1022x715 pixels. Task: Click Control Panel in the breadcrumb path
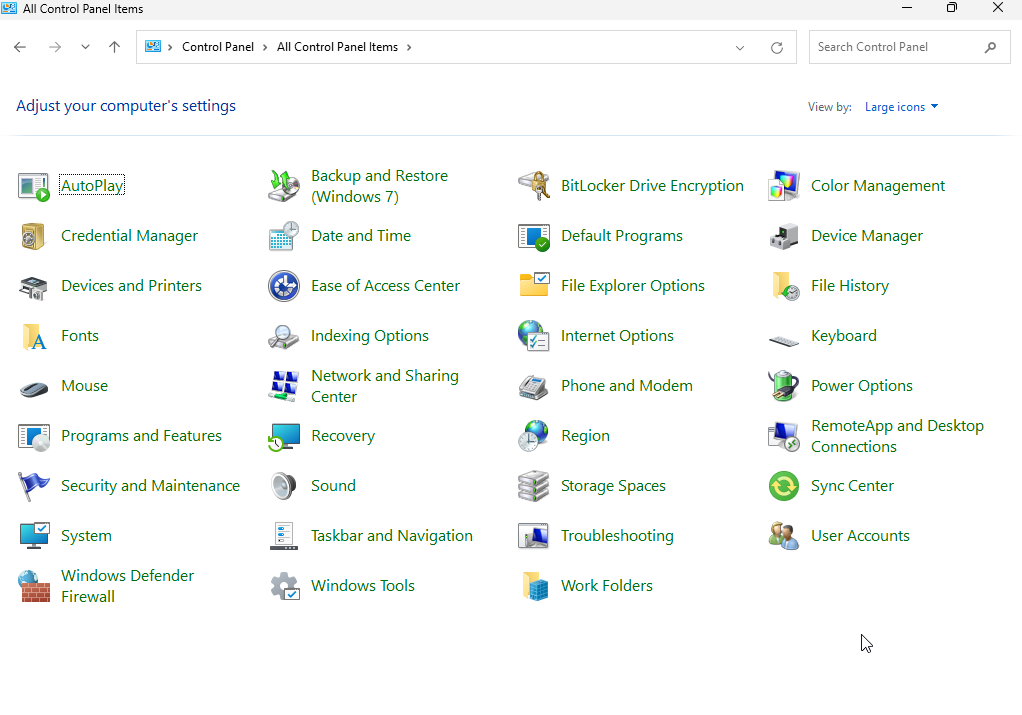217,47
